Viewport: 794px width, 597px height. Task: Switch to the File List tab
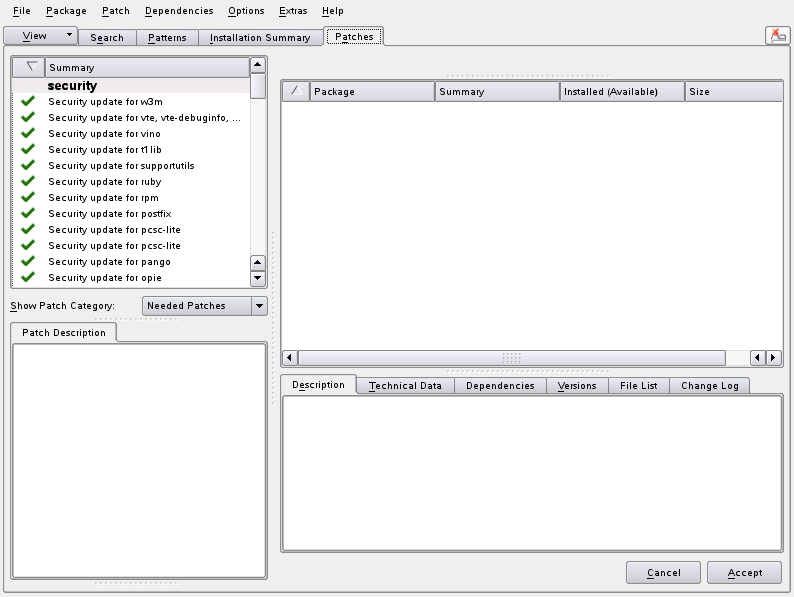click(x=639, y=386)
